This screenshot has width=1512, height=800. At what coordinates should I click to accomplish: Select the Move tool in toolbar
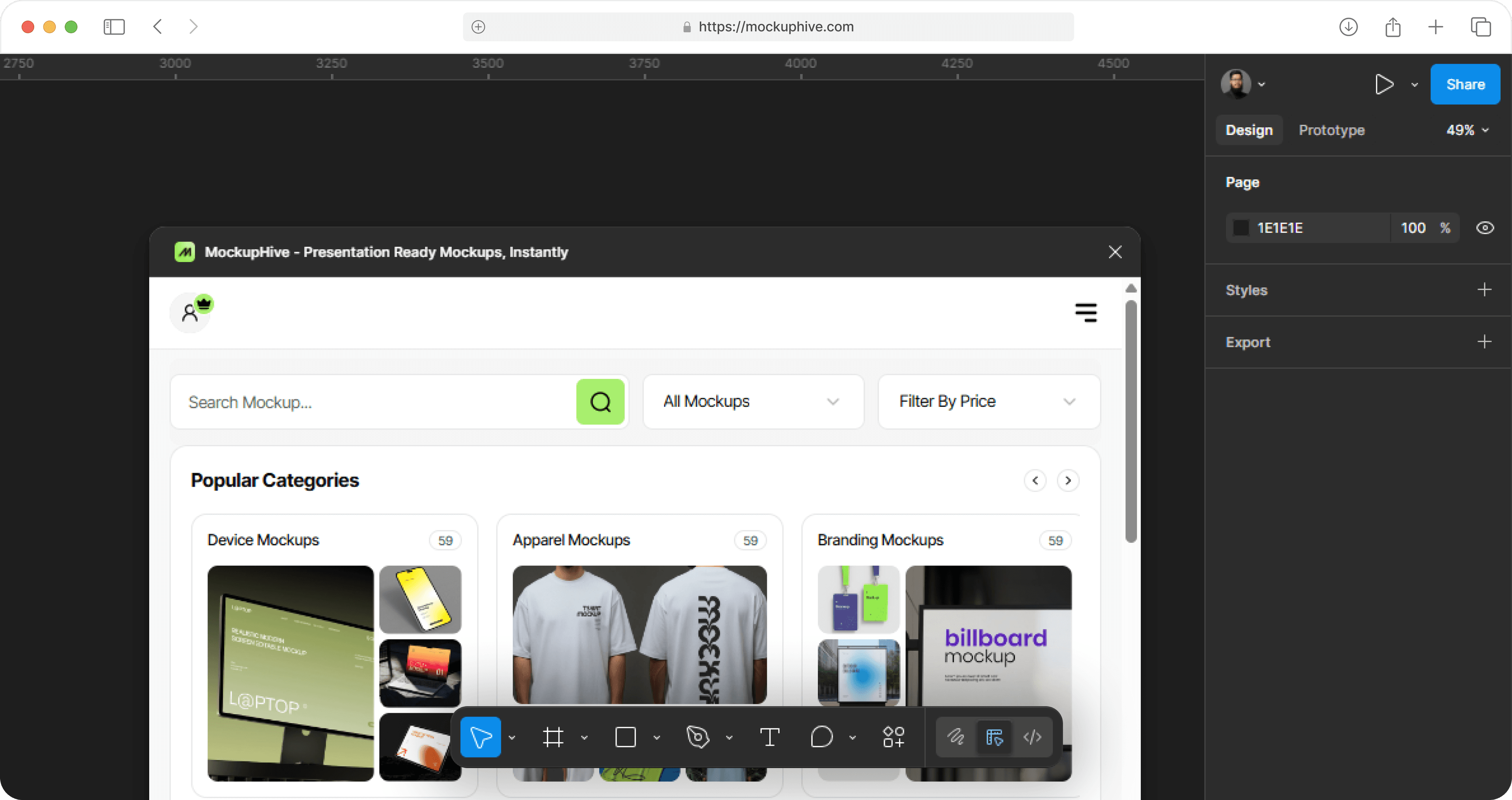click(x=480, y=737)
